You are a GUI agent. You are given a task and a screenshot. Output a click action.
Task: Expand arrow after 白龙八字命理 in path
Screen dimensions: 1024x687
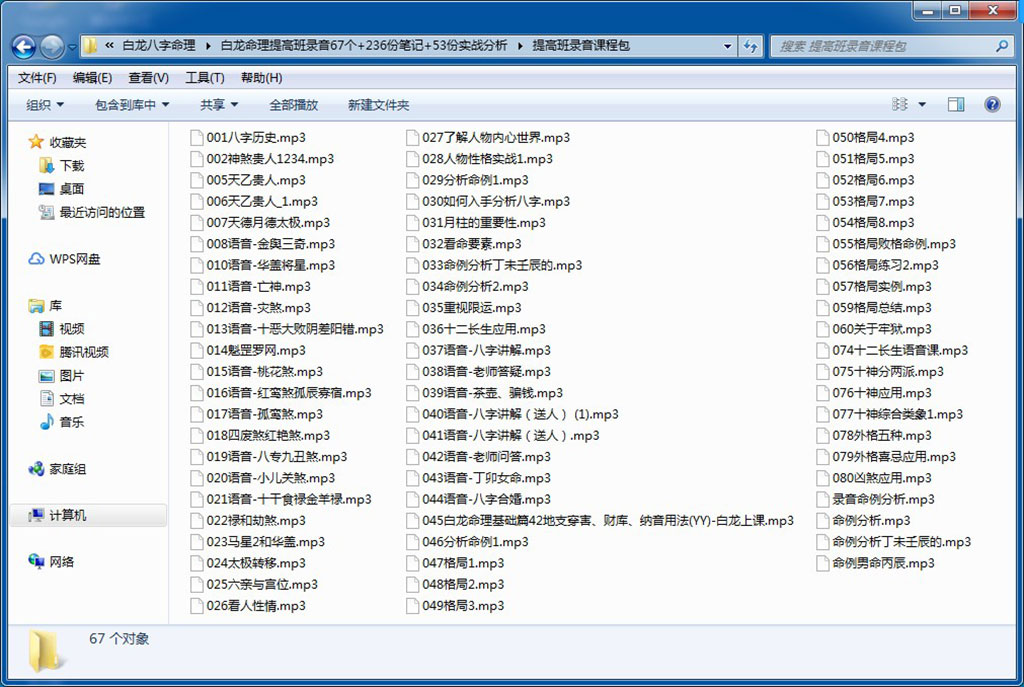(x=208, y=46)
